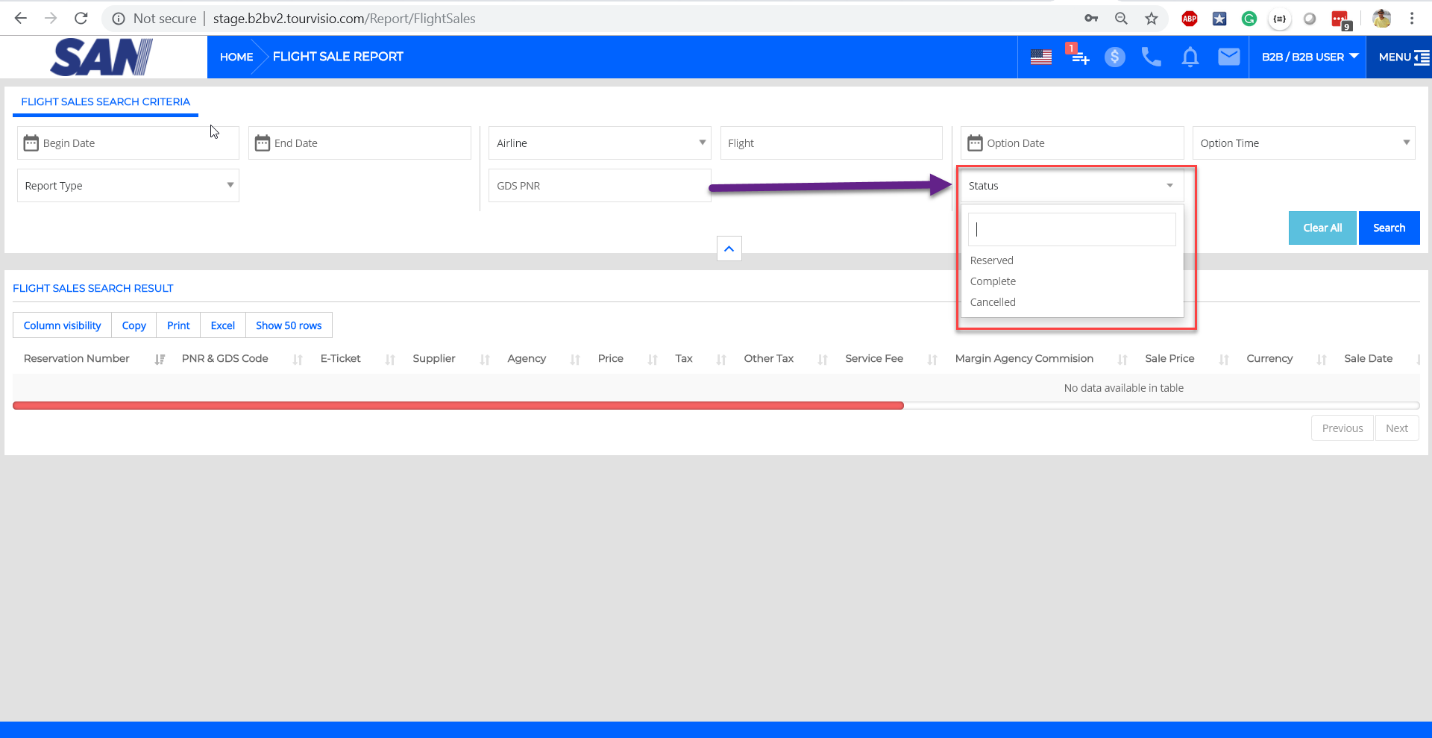Click the SAN logo
This screenshot has height=738, width=1432.
click(x=102, y=57)
